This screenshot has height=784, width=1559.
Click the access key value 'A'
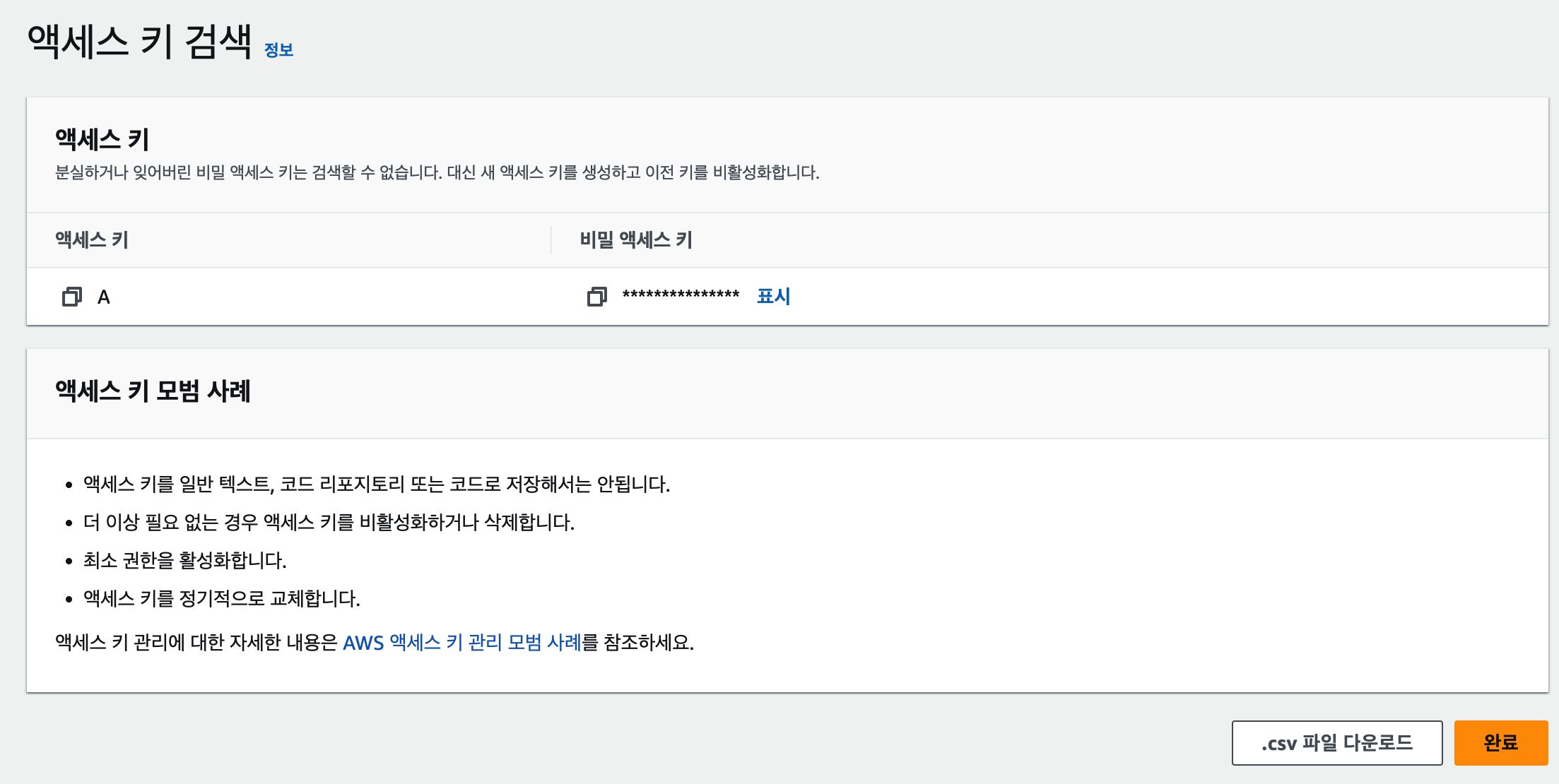pyautogui.click(x=104, y=297)
